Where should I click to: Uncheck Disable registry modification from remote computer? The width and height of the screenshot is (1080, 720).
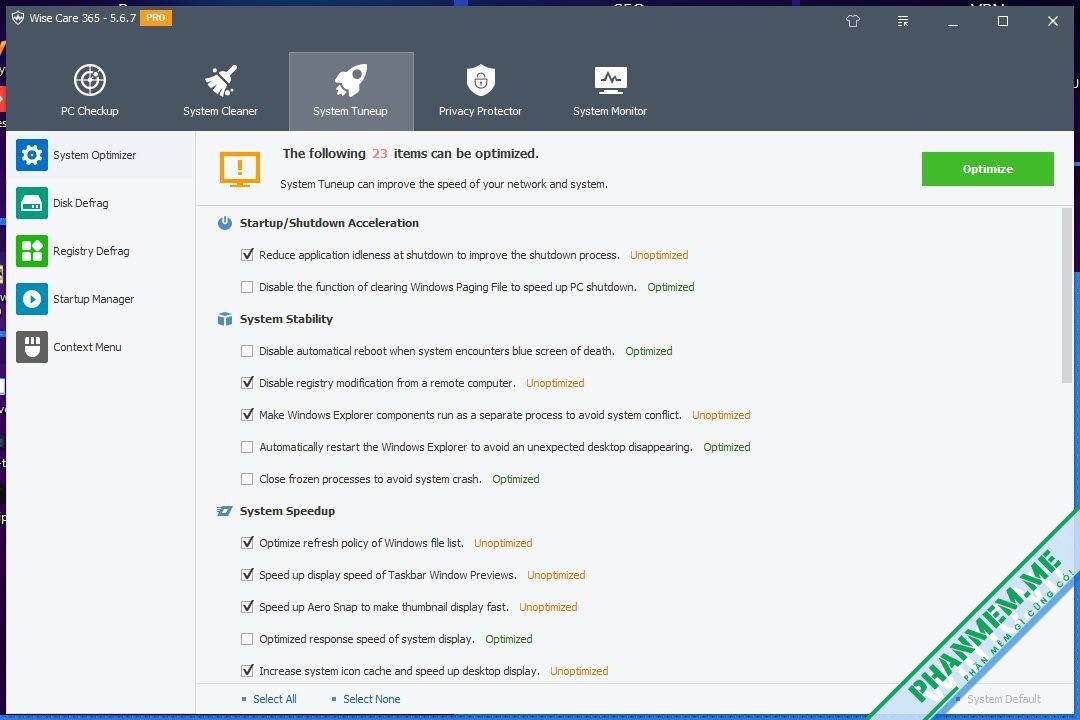[247, 383]
